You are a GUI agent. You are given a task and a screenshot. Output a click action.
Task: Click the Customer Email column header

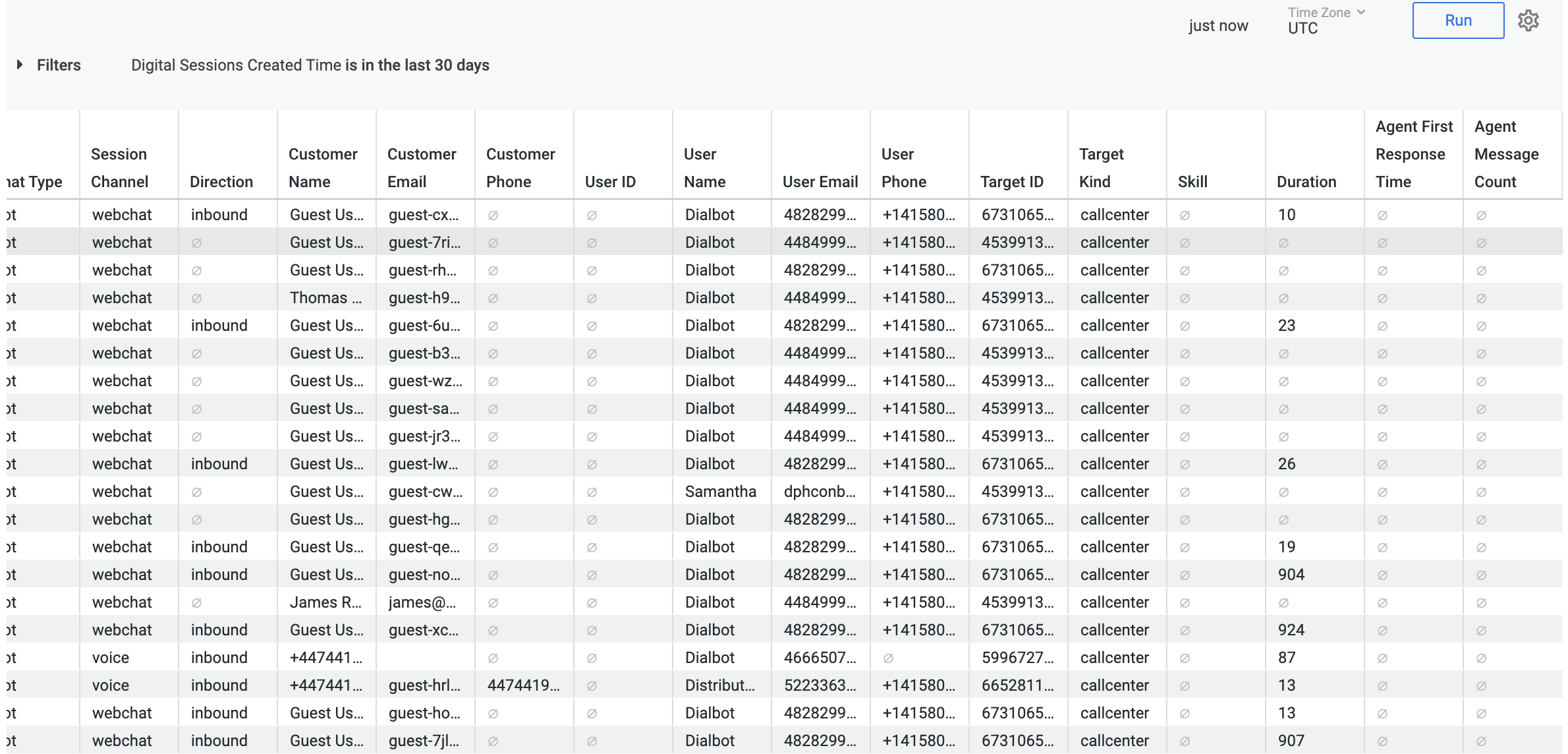[x=421, y=167]
